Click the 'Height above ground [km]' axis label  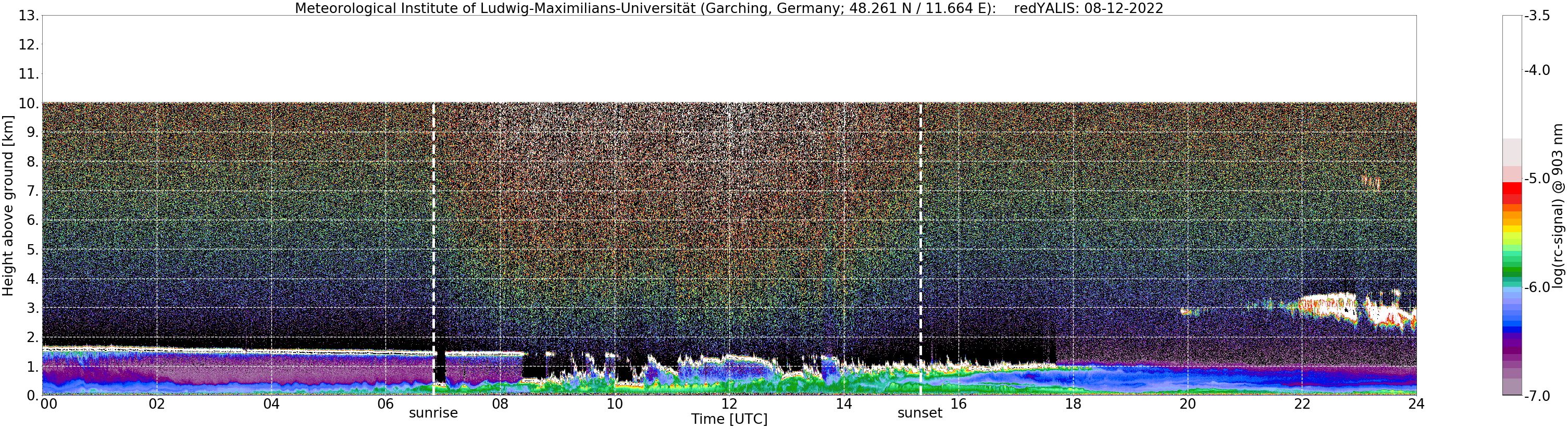coord(8,206)
